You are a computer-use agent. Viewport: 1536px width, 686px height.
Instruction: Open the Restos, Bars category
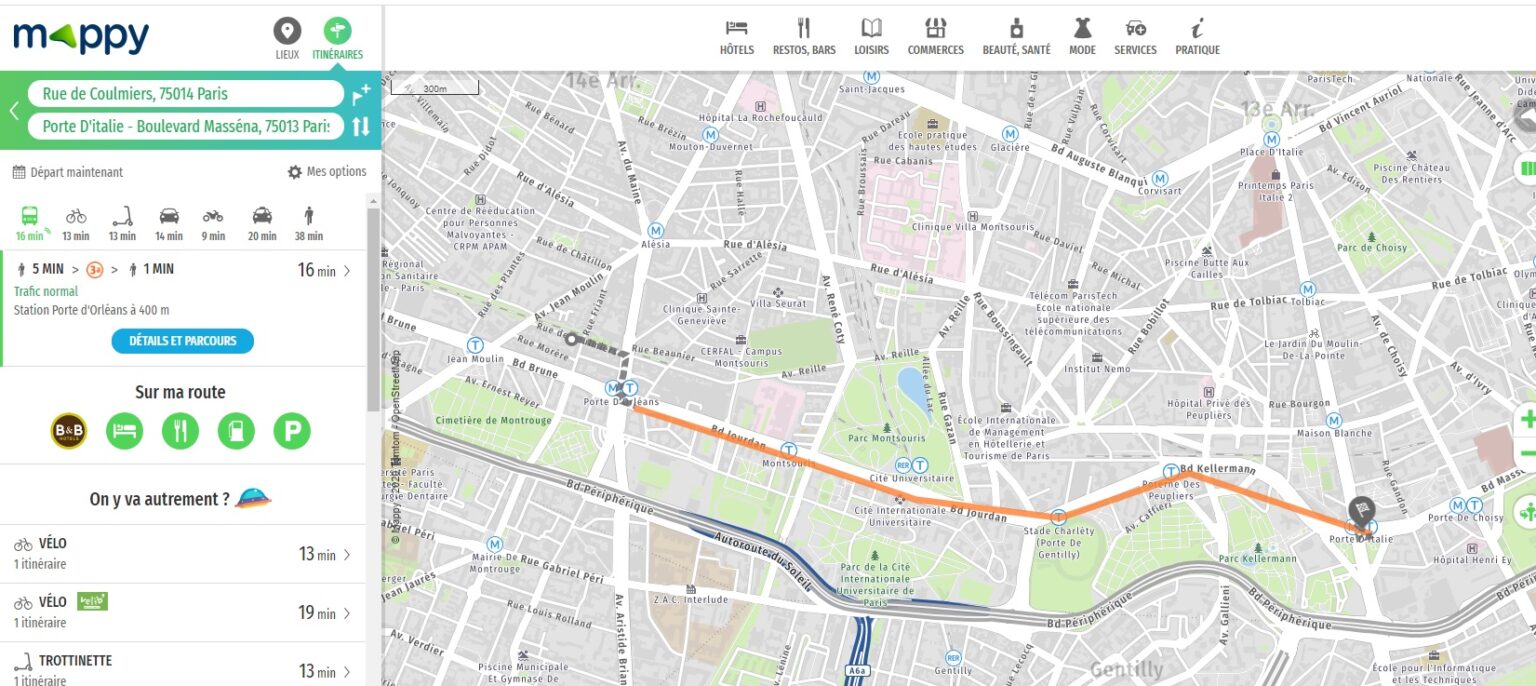click(x=804, y=37)
